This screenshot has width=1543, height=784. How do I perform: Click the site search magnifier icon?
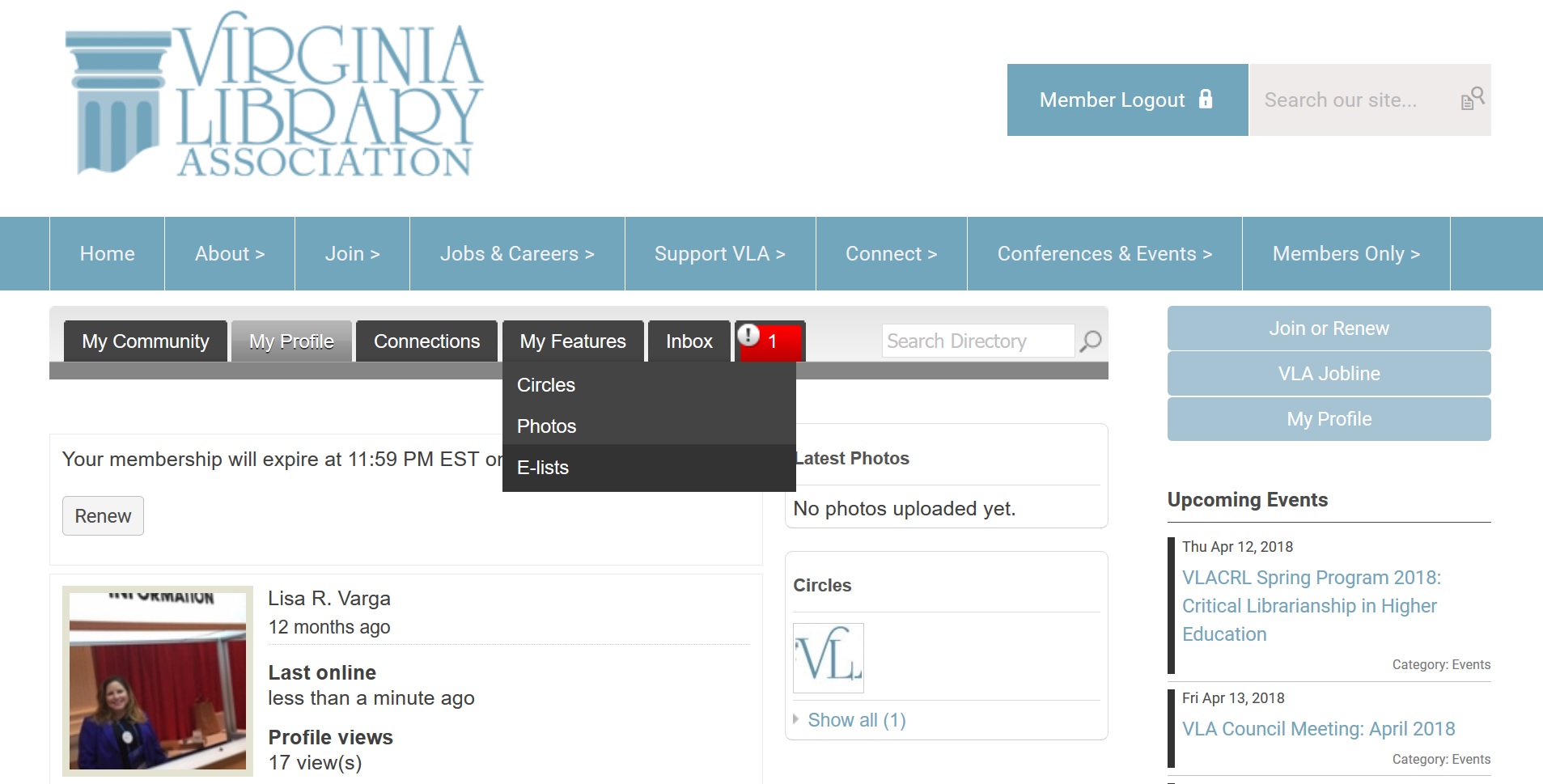tap(1472, 99)
